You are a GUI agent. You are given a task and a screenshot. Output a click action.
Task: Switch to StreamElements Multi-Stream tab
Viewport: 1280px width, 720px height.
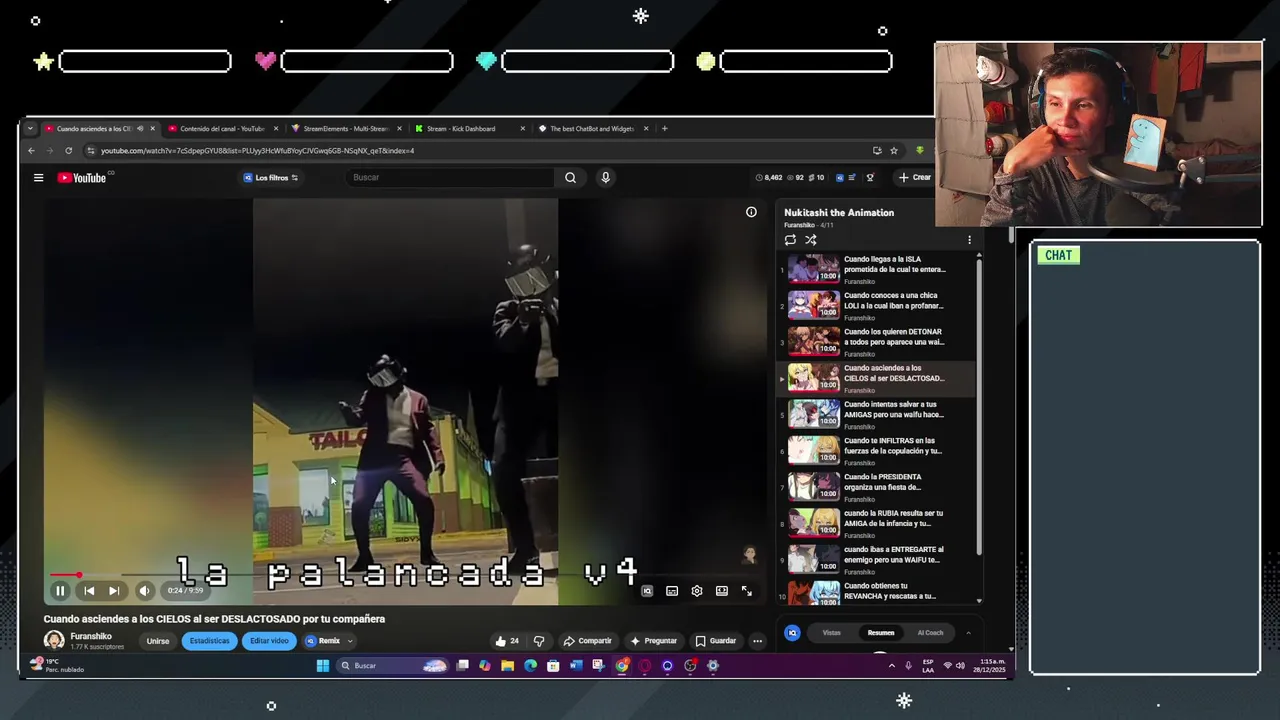pyautogui.click(x=345, y=129)
